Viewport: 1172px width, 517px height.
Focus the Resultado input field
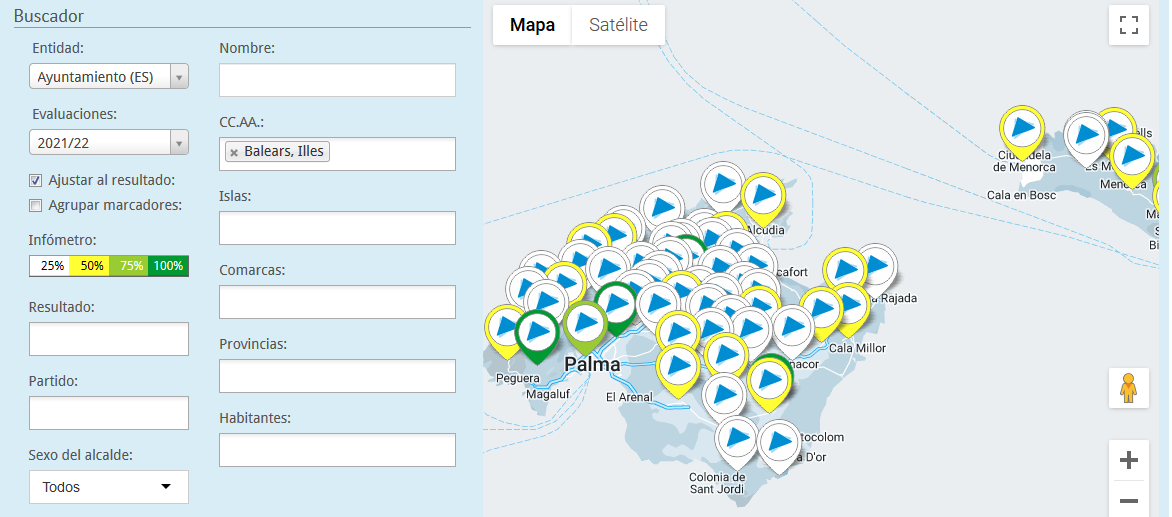[109, 339]
